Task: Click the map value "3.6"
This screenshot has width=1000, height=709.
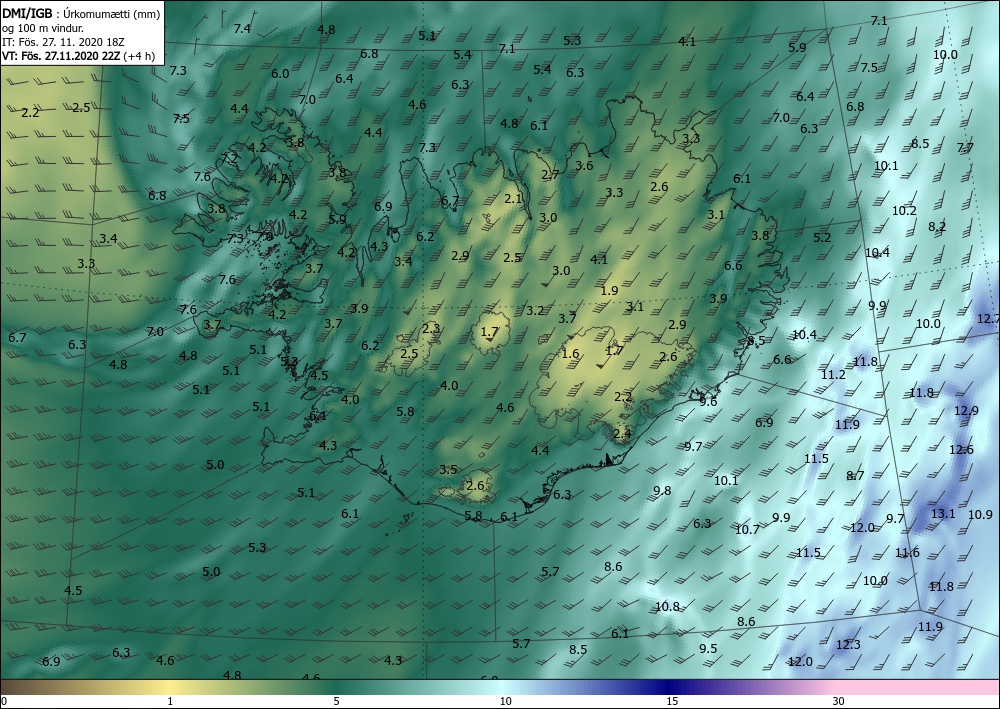Action: 584,166
